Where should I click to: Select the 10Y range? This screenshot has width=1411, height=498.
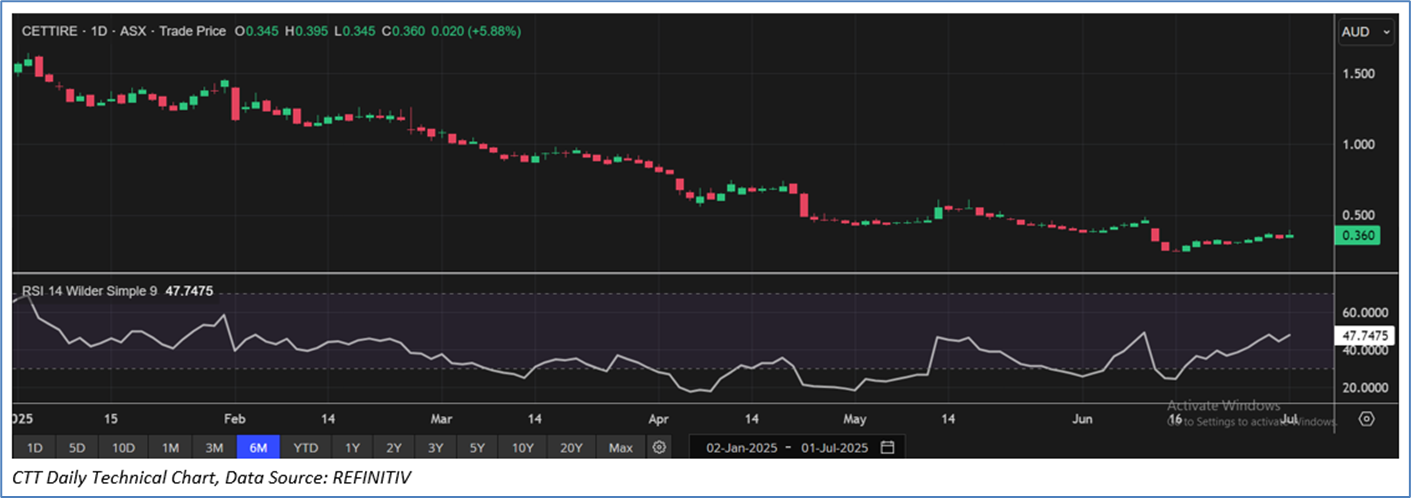tap(524, 447)
